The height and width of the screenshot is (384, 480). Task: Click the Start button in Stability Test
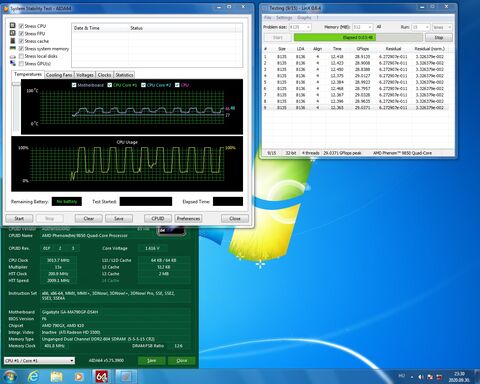coord(19,219)
